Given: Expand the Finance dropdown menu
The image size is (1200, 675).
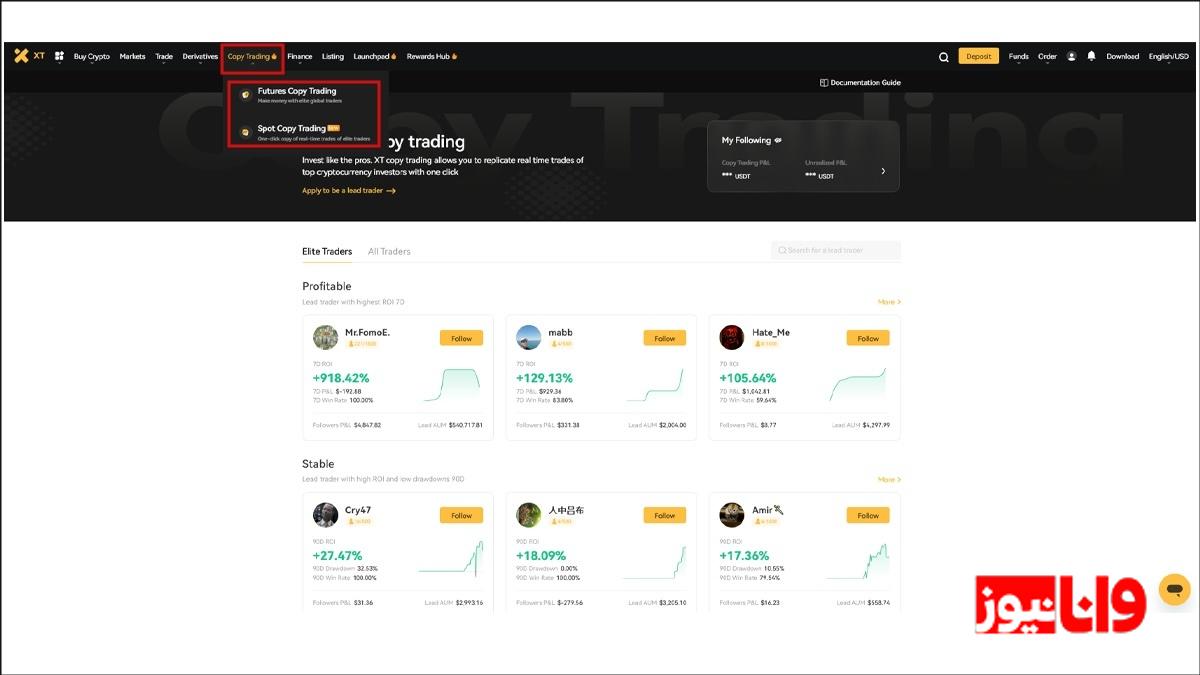Looking at the screenshot, I should click(300, 56).
